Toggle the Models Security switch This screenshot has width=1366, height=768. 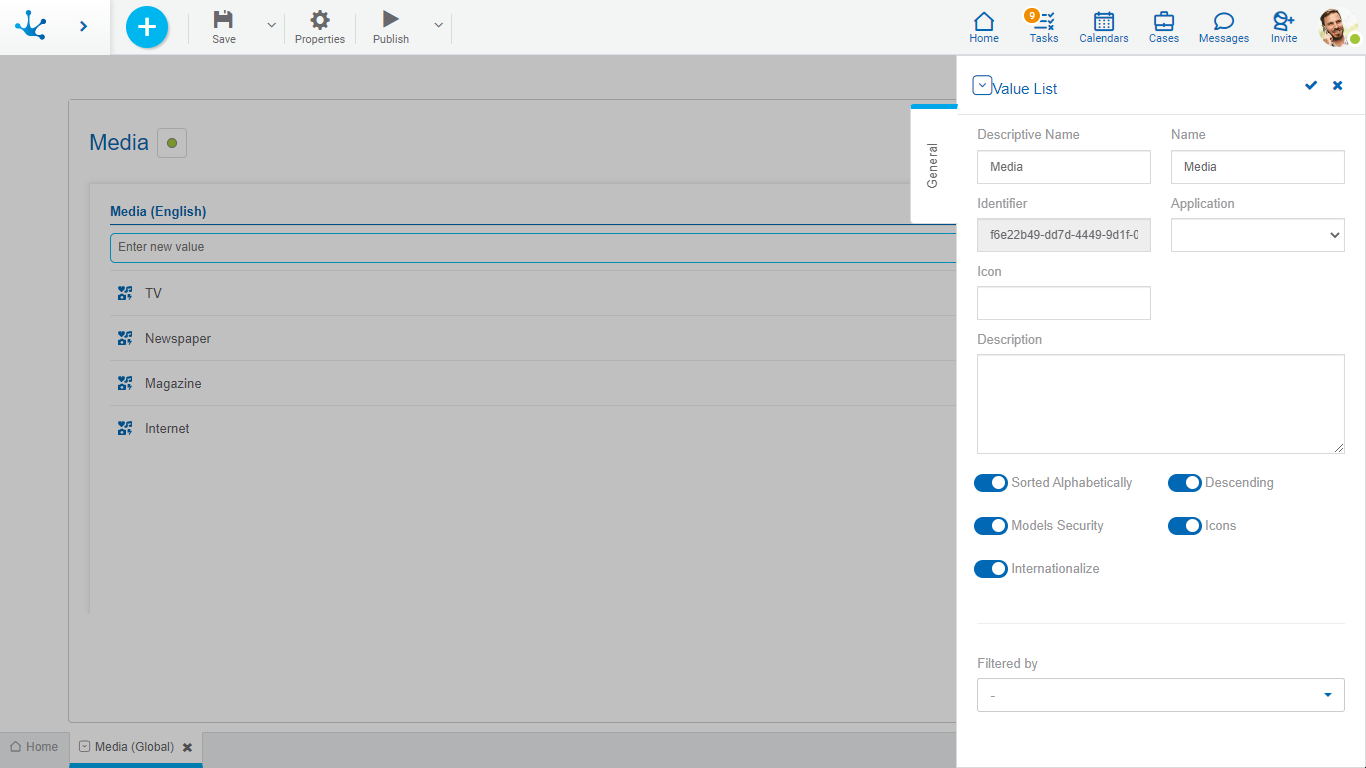pyautogui.click(x=991, y=526)
